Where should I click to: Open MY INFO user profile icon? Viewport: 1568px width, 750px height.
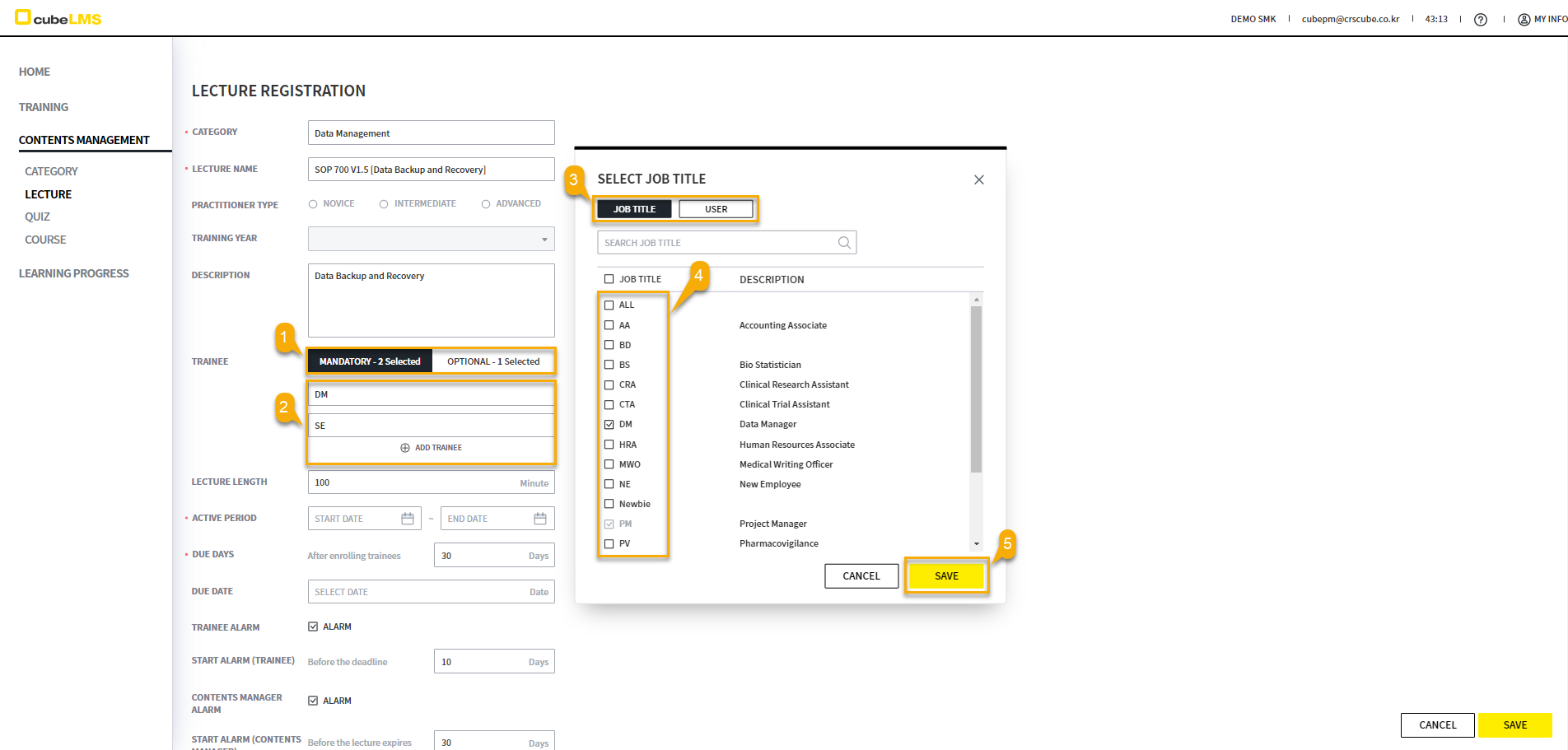click(x=1524, y=20)
